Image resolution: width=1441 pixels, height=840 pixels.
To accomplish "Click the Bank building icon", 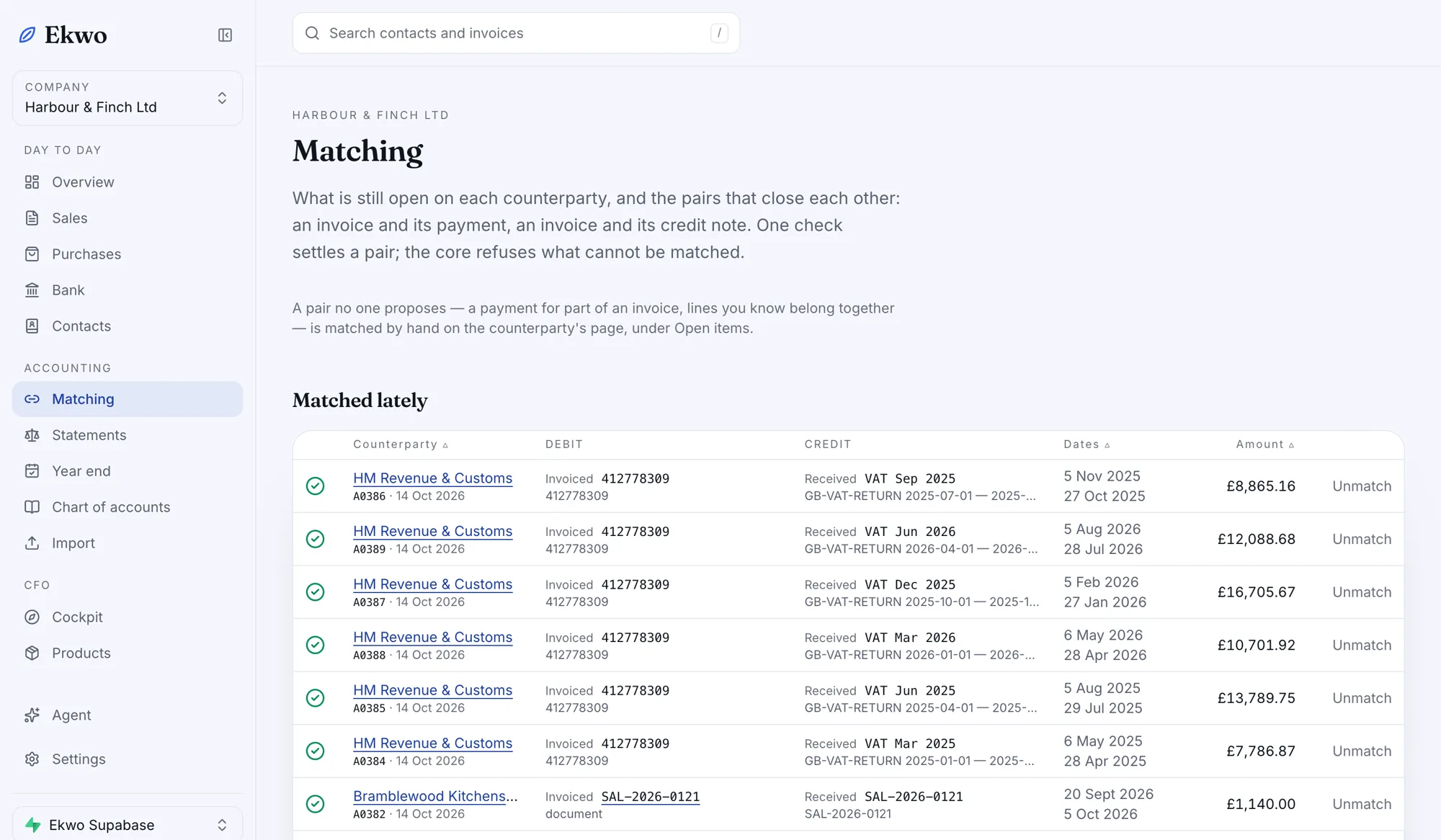I will pyautogui.click(x=32, y=290).
